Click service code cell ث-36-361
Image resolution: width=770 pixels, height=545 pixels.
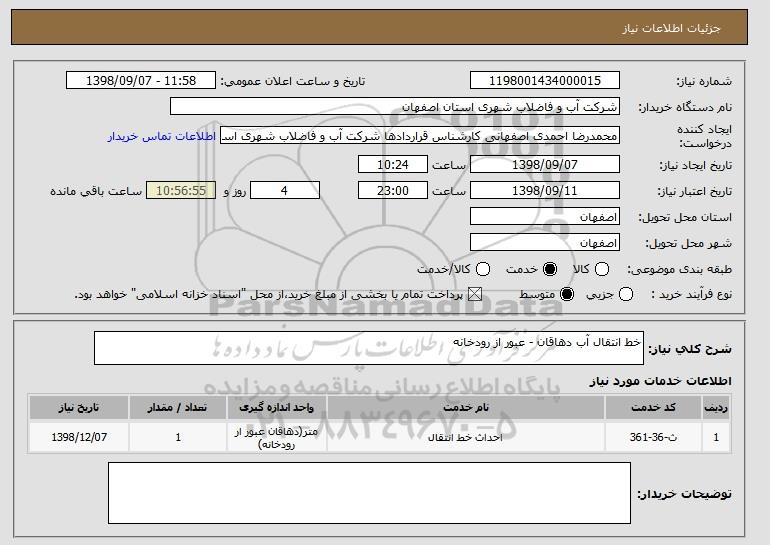pos(653,437)
